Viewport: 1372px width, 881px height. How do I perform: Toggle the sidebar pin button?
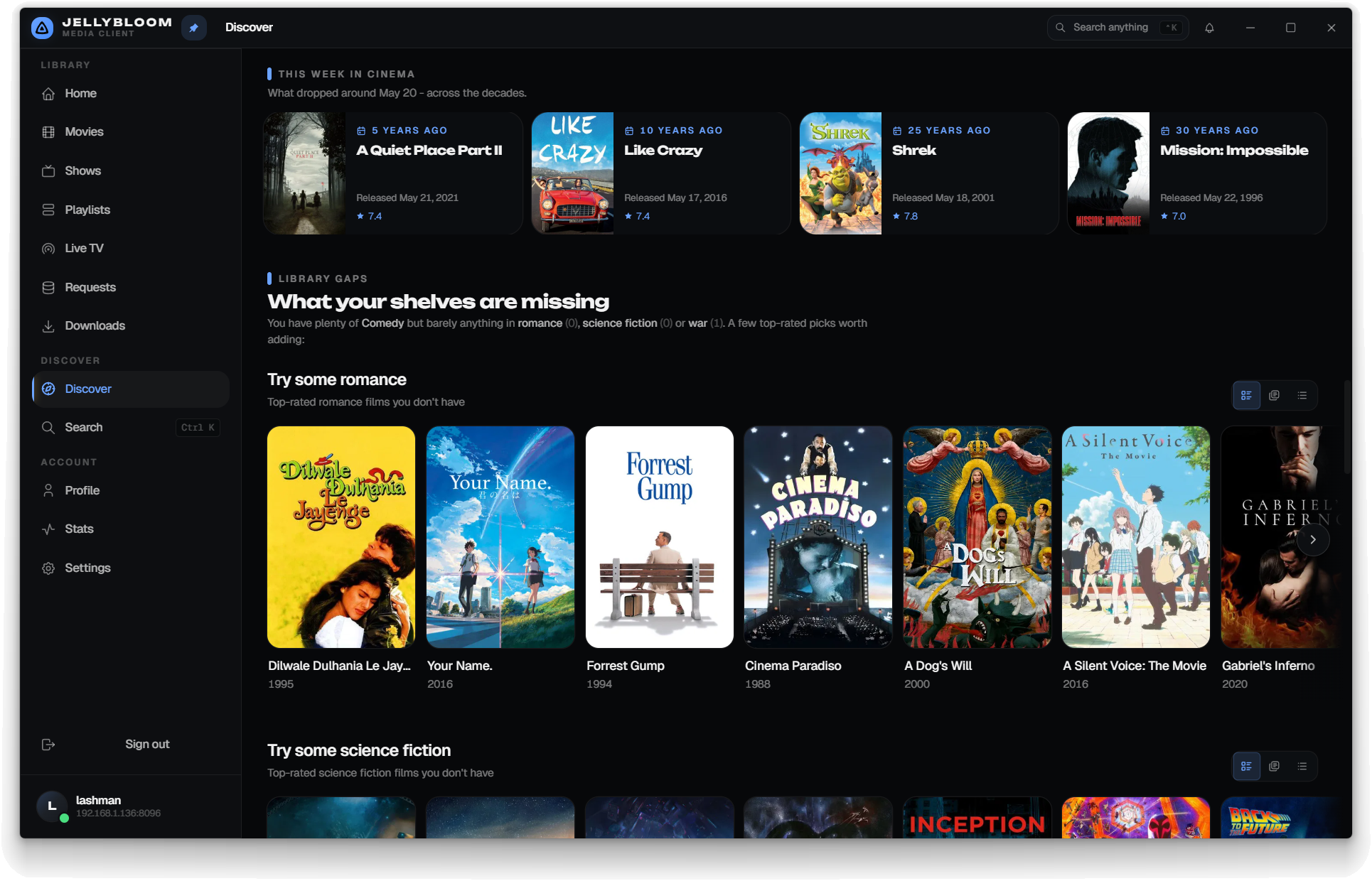193,28
